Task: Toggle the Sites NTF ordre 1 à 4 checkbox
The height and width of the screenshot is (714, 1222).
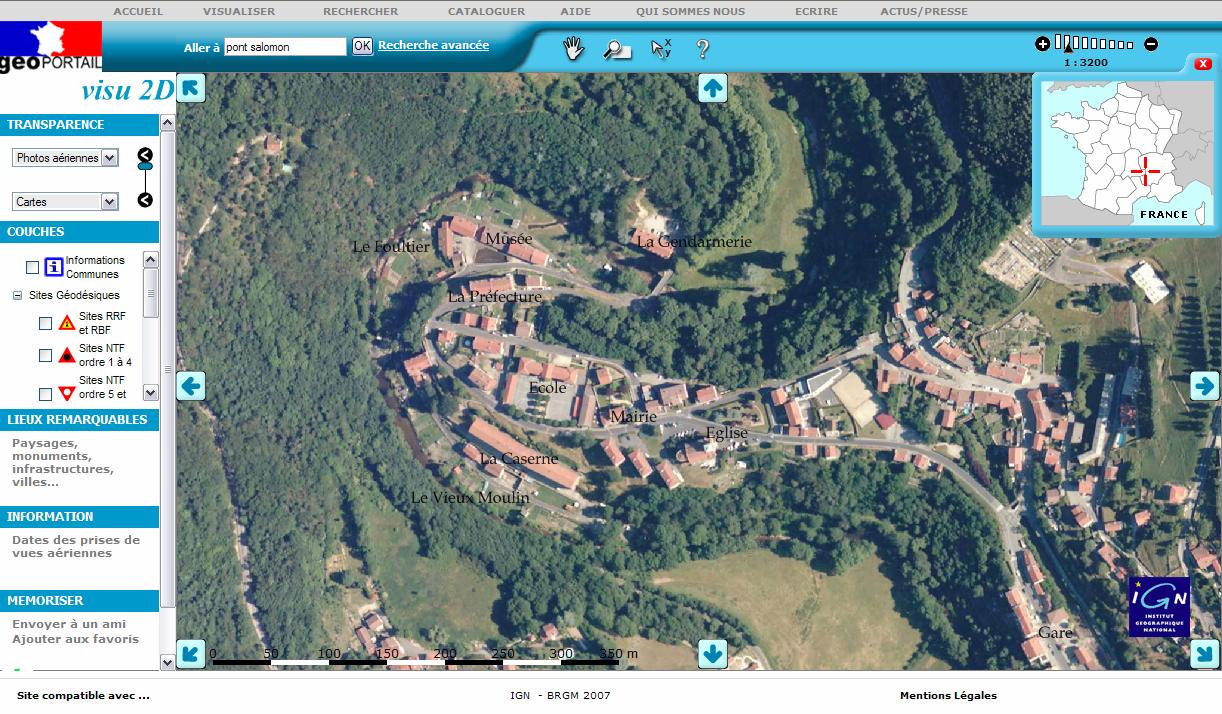Action: [45, 355]
